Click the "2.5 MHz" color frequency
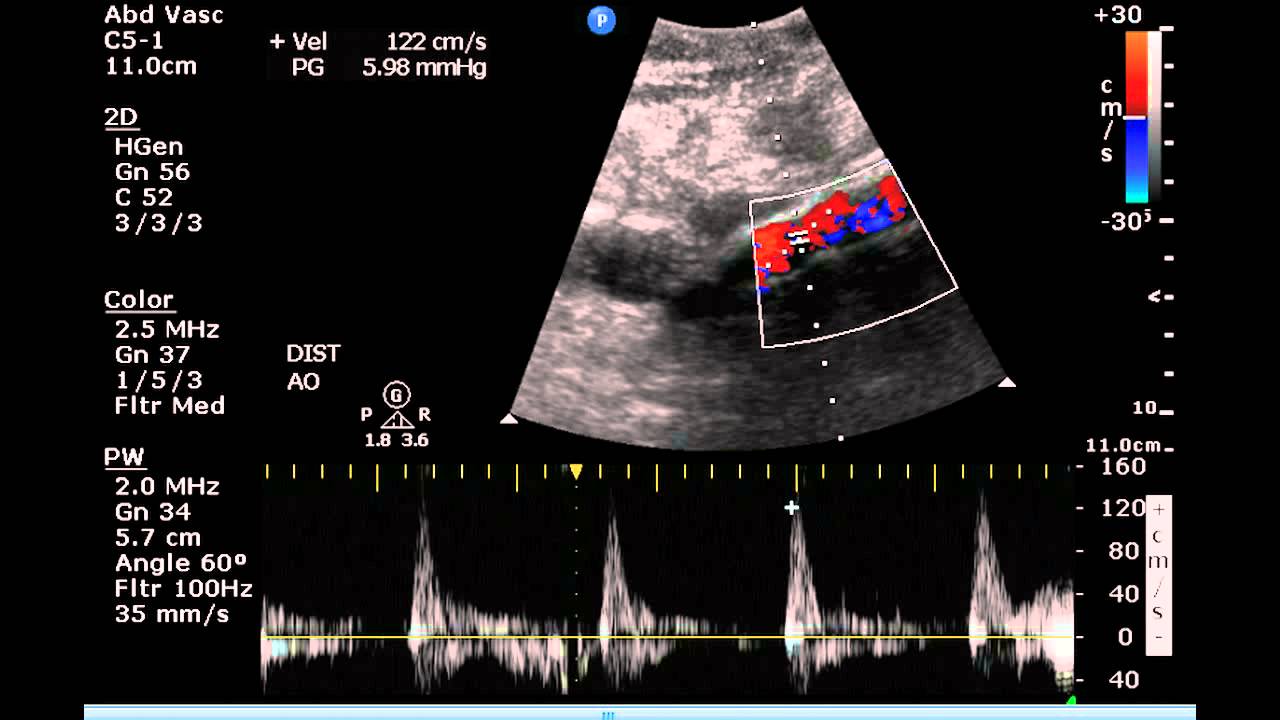This screenshot has width=1280, height=720. pyautogui.click(x=166, y=329)
